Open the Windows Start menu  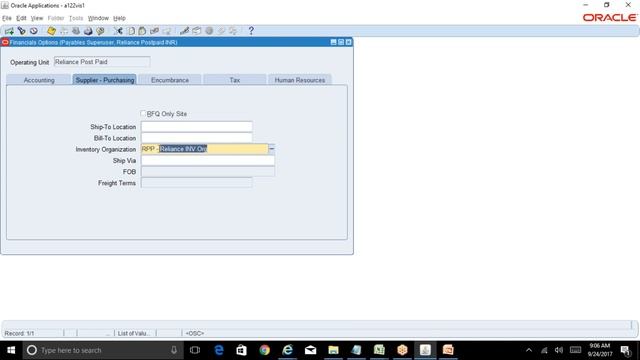point(11,350)
